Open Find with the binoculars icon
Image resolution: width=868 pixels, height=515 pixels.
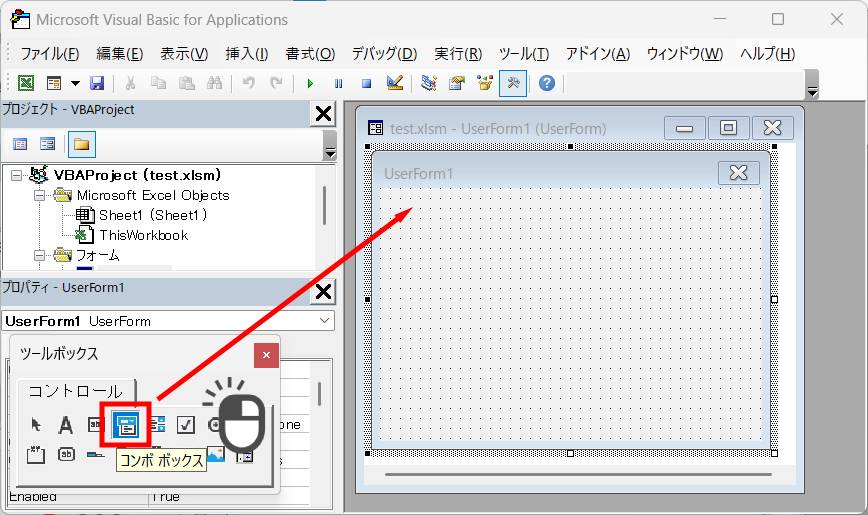pyautogui.click(x=214, y=83)
